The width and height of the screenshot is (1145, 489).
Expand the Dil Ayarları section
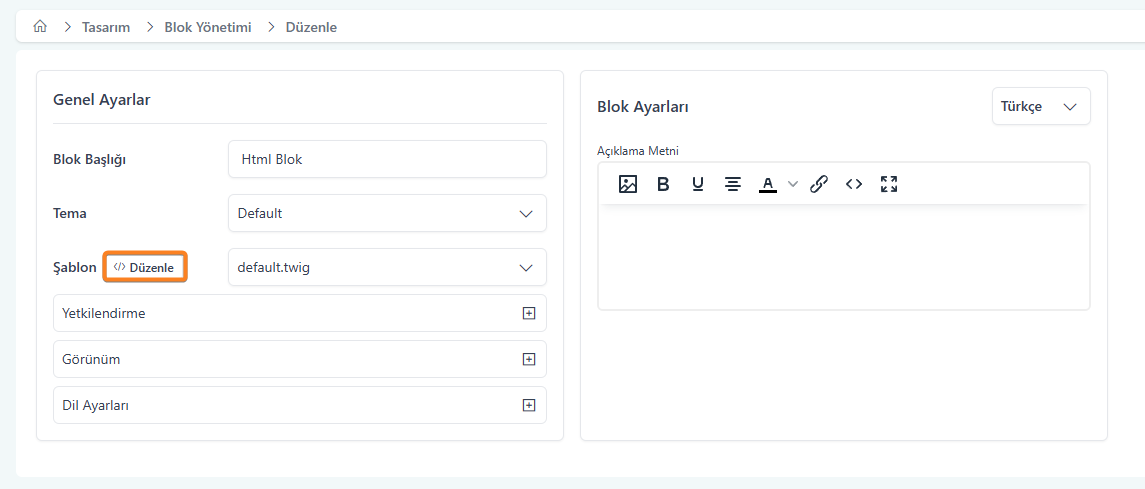(529, 405)
